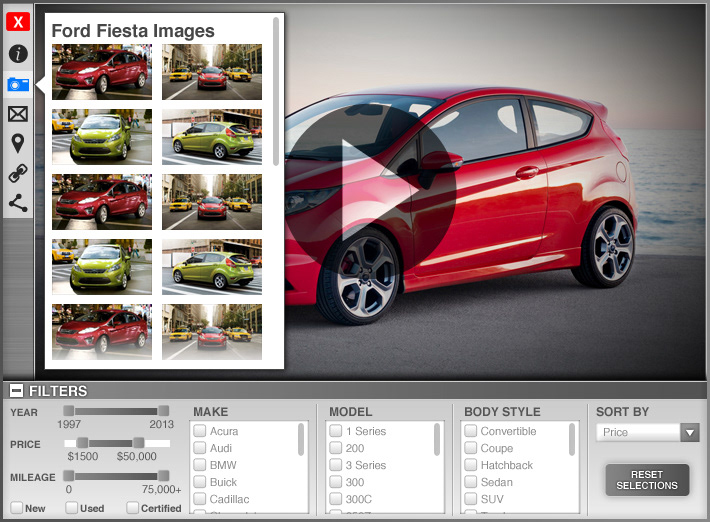Viewport: 710px width, 522px height.
Task: Collapse the FILTERS panel with minus icon
Action: pyautogui.click(x=16, y=390)
